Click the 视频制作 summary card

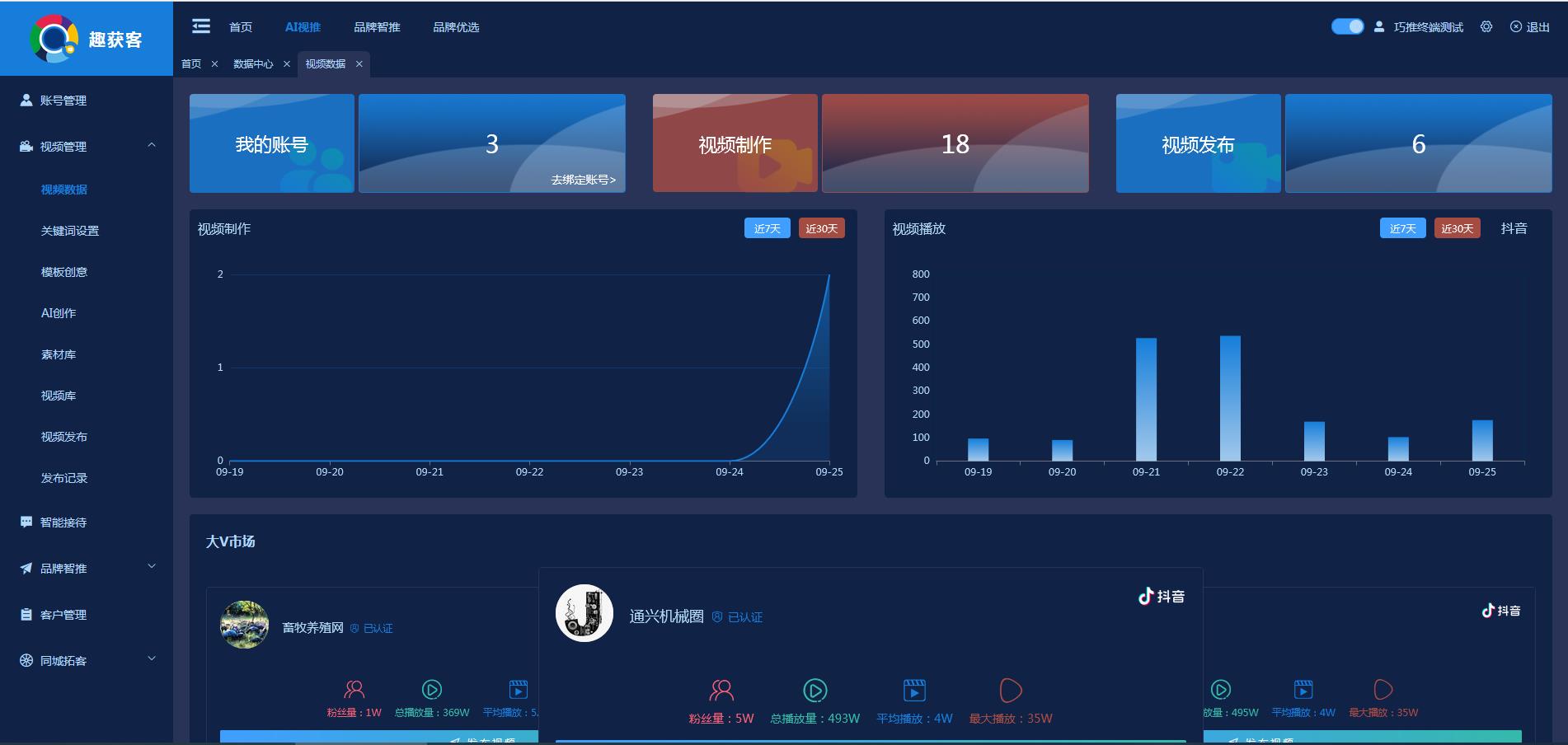coord(735,143)
